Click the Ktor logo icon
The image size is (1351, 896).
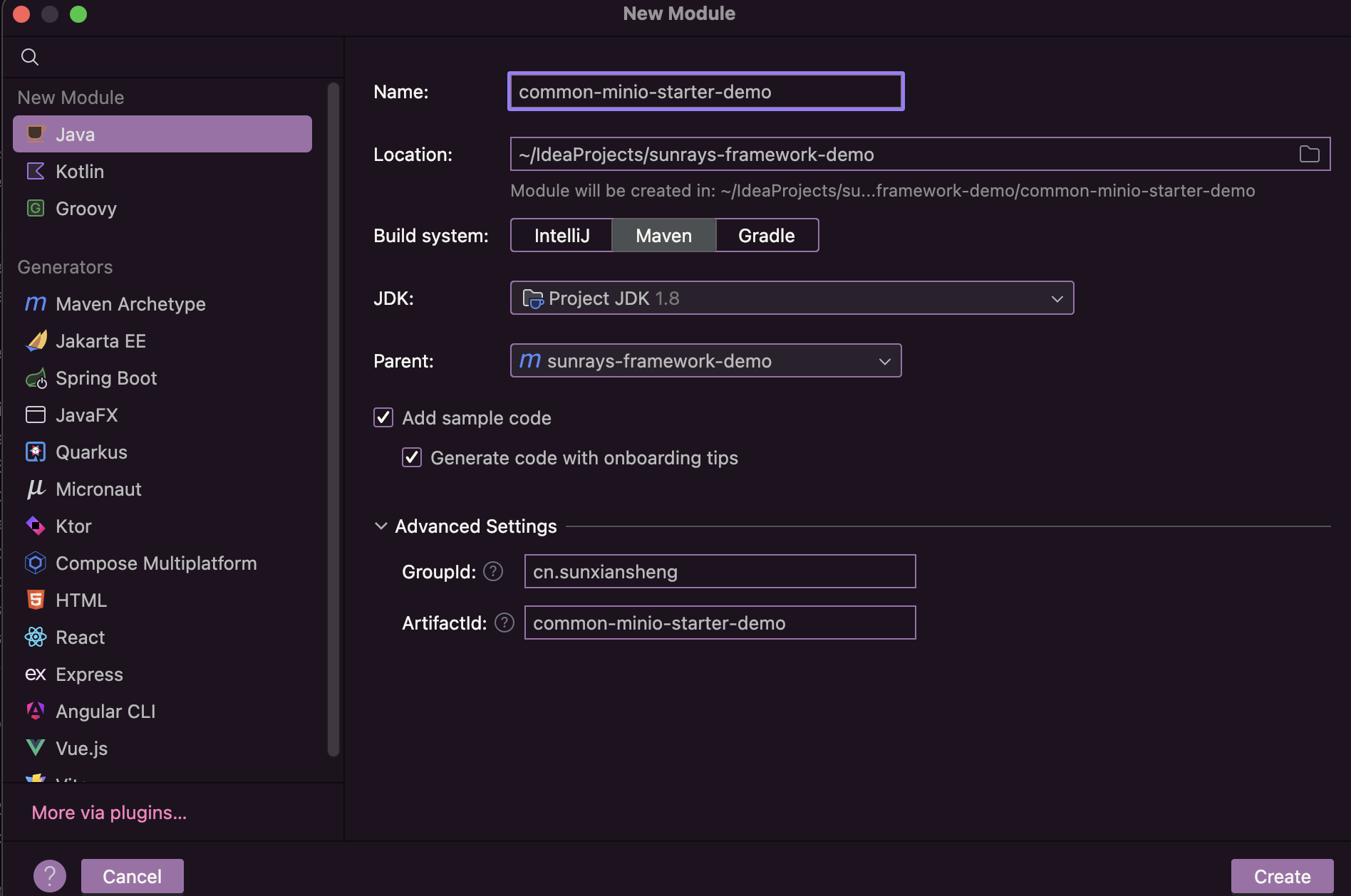coord(36,526)
